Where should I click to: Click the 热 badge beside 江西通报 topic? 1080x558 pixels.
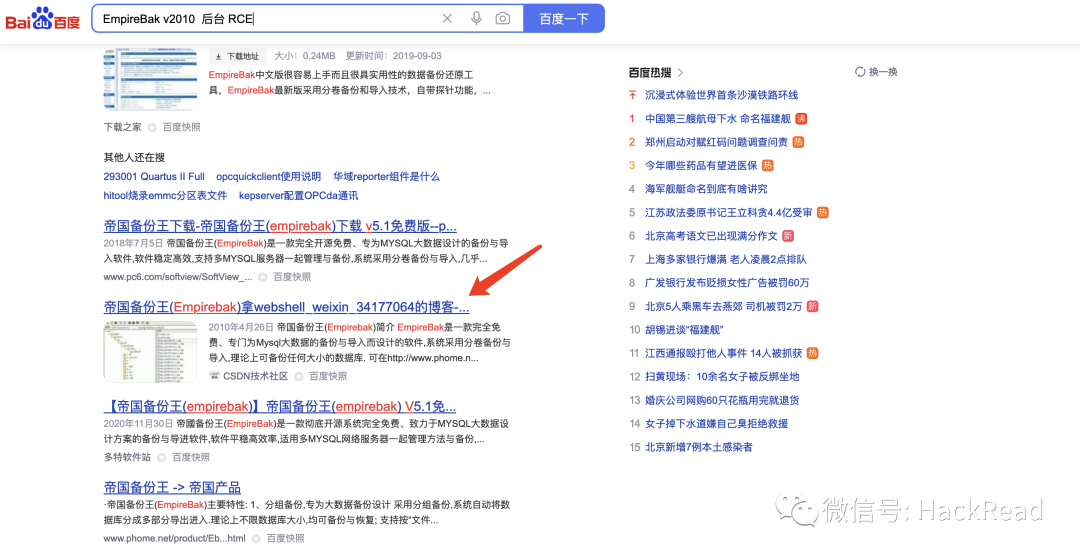click(x=813, y=353)
